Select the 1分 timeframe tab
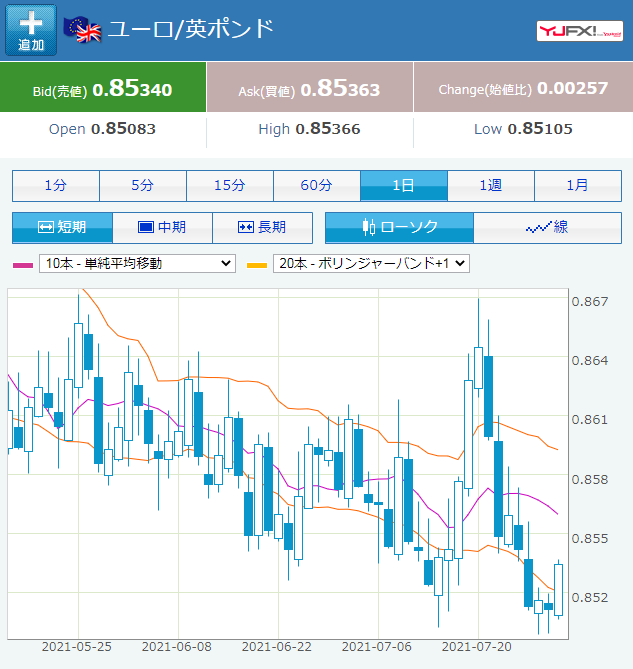The image size is (633, 669). [56, 186]
